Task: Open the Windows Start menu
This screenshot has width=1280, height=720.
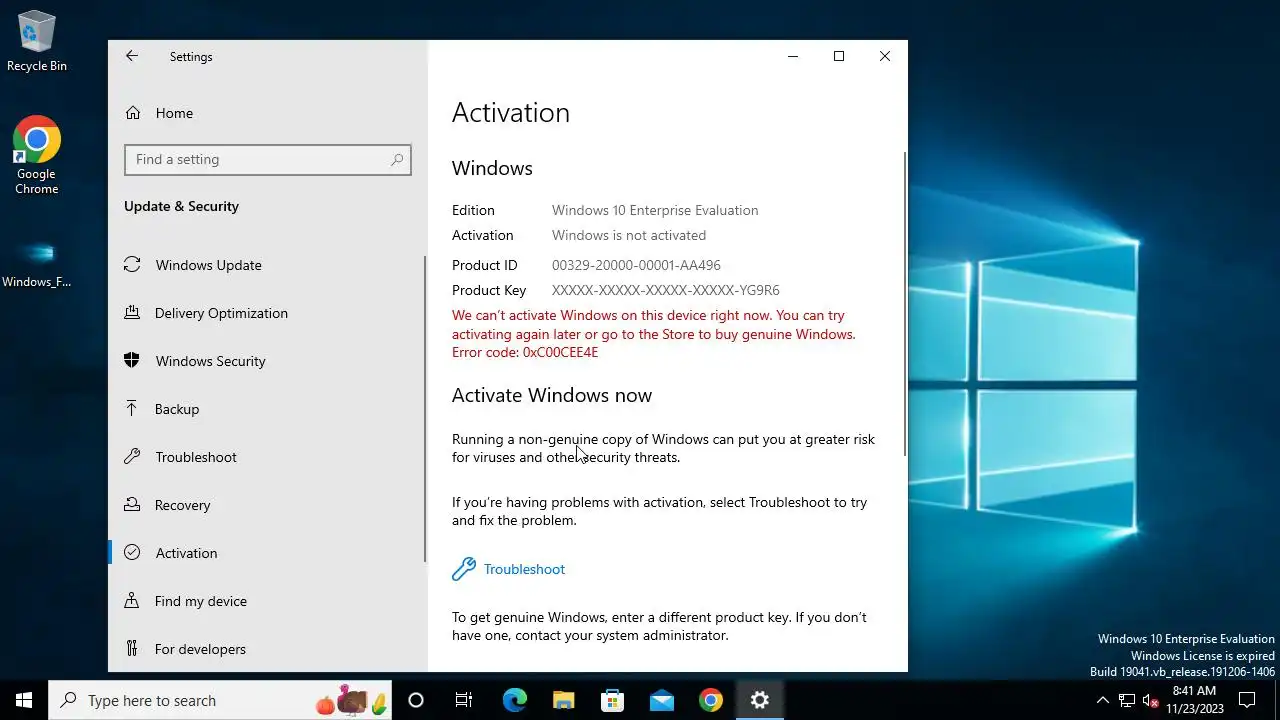Action: point(24,700)
